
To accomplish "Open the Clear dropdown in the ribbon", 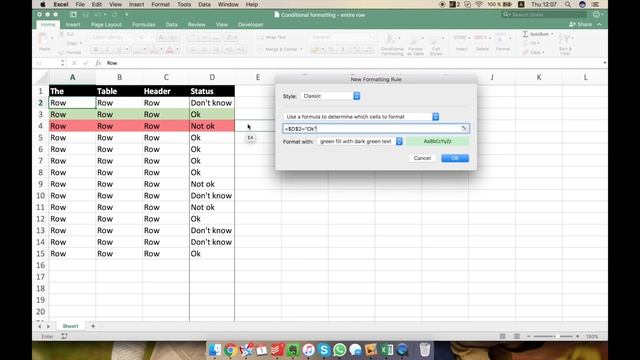I will pos(534,52).
